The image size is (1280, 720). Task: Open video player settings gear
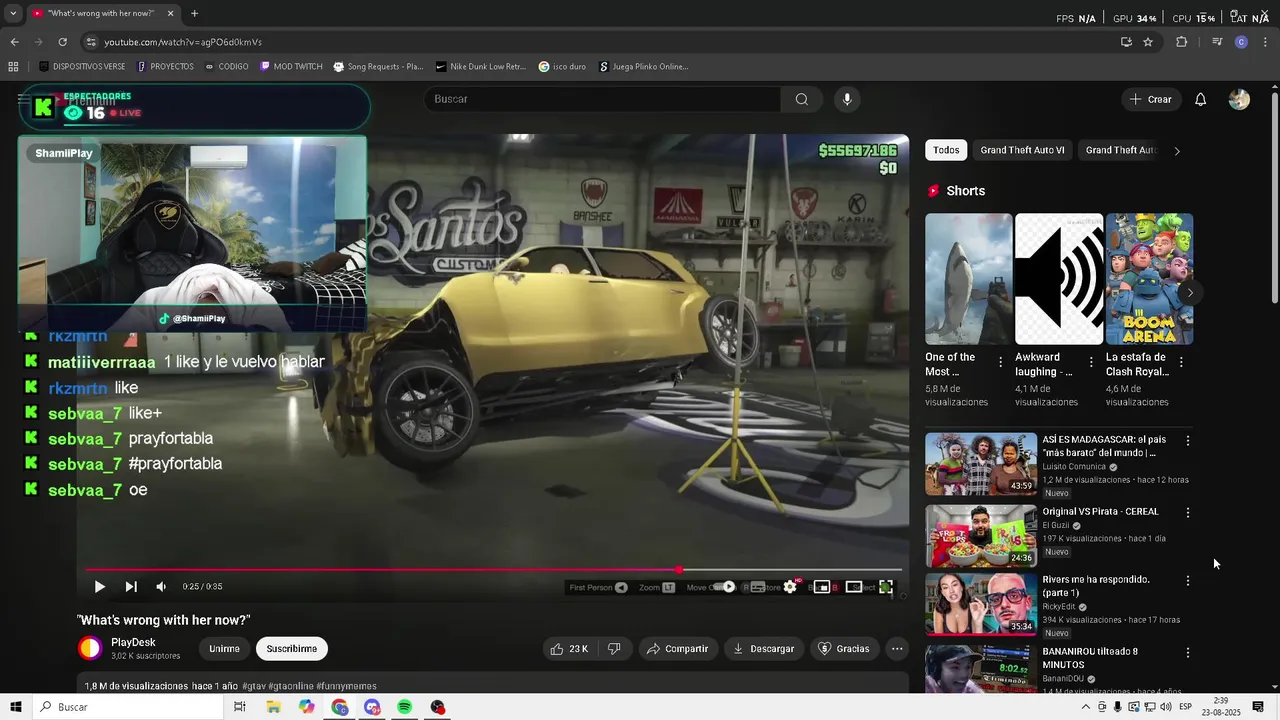(790, 587)
